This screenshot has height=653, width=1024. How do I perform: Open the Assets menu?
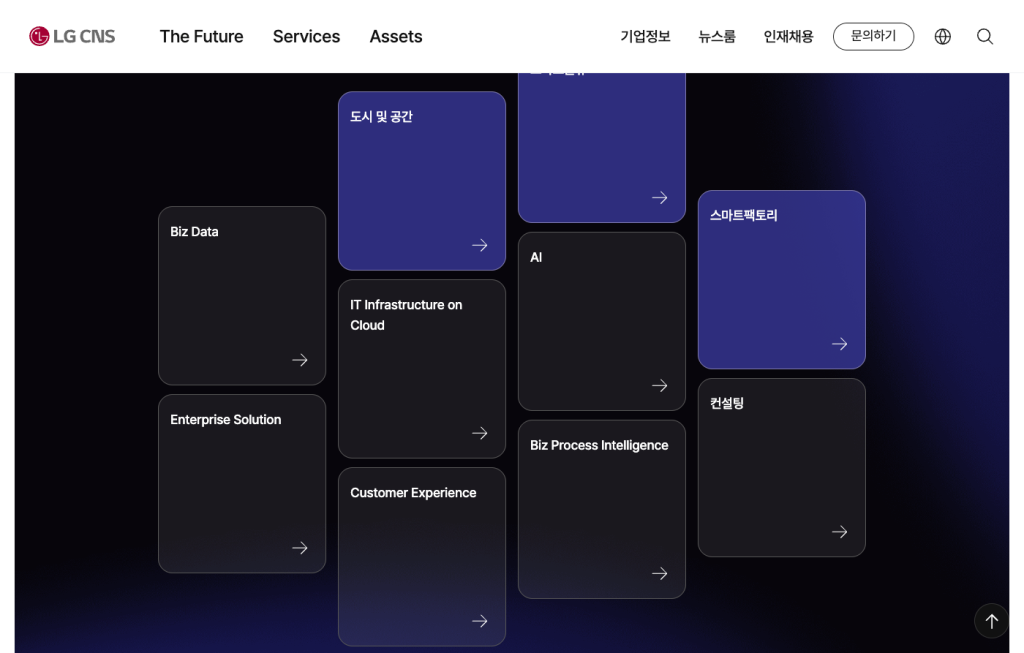click(396, 36)
